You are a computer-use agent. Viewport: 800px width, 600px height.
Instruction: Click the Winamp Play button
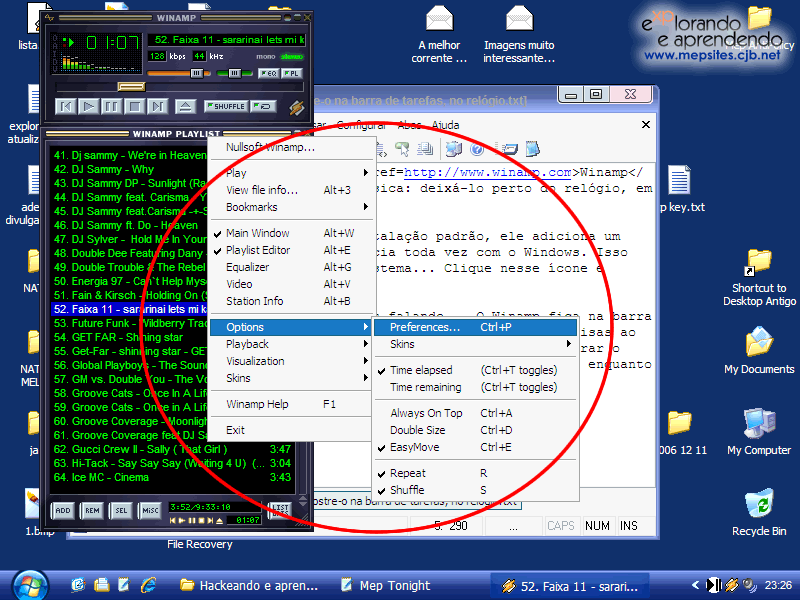pyautogui.click(x=89, y=107)
